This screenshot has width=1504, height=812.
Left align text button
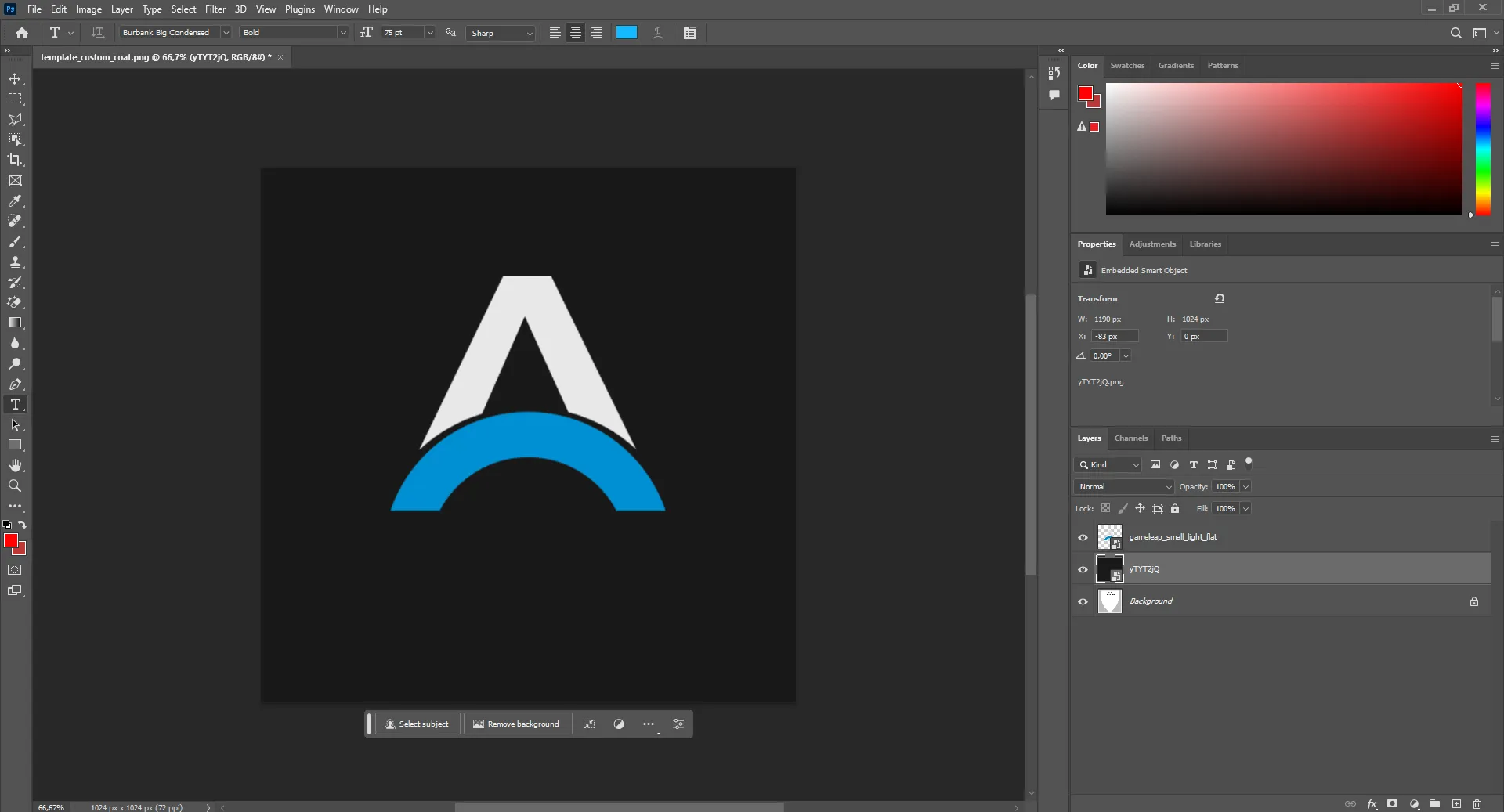(555, 33)
